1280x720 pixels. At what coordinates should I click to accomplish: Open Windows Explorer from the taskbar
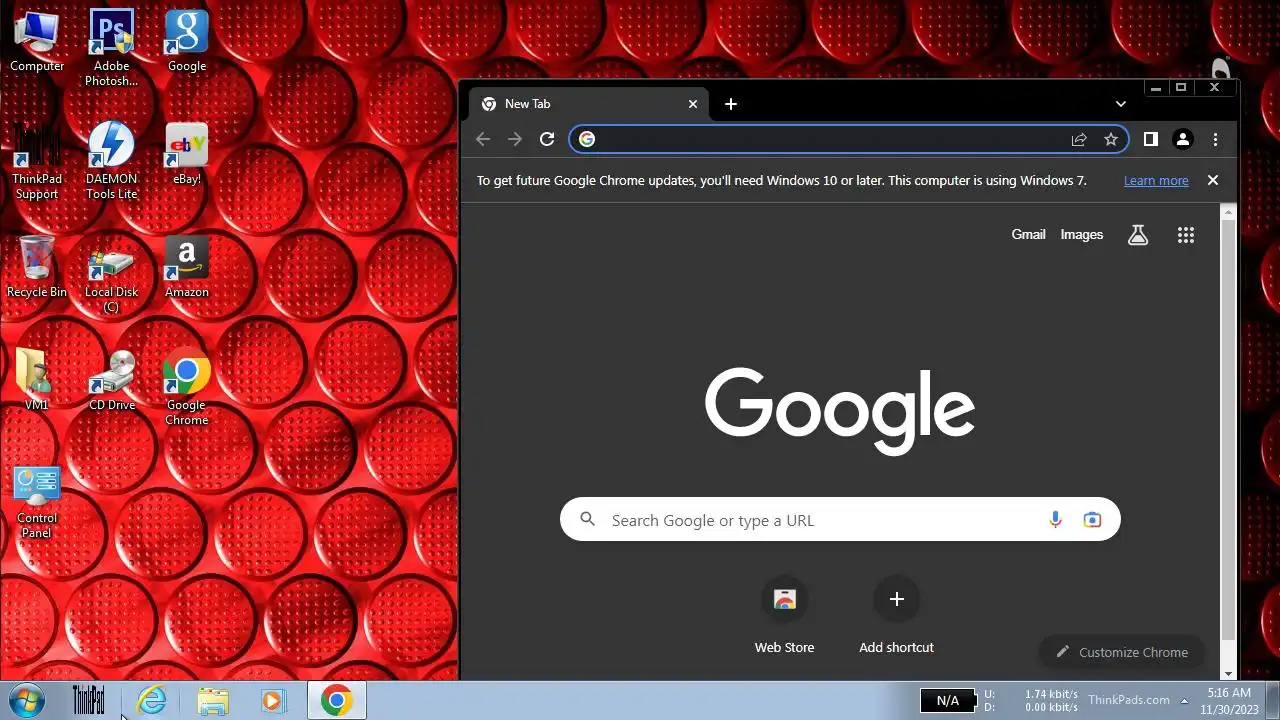213,701
